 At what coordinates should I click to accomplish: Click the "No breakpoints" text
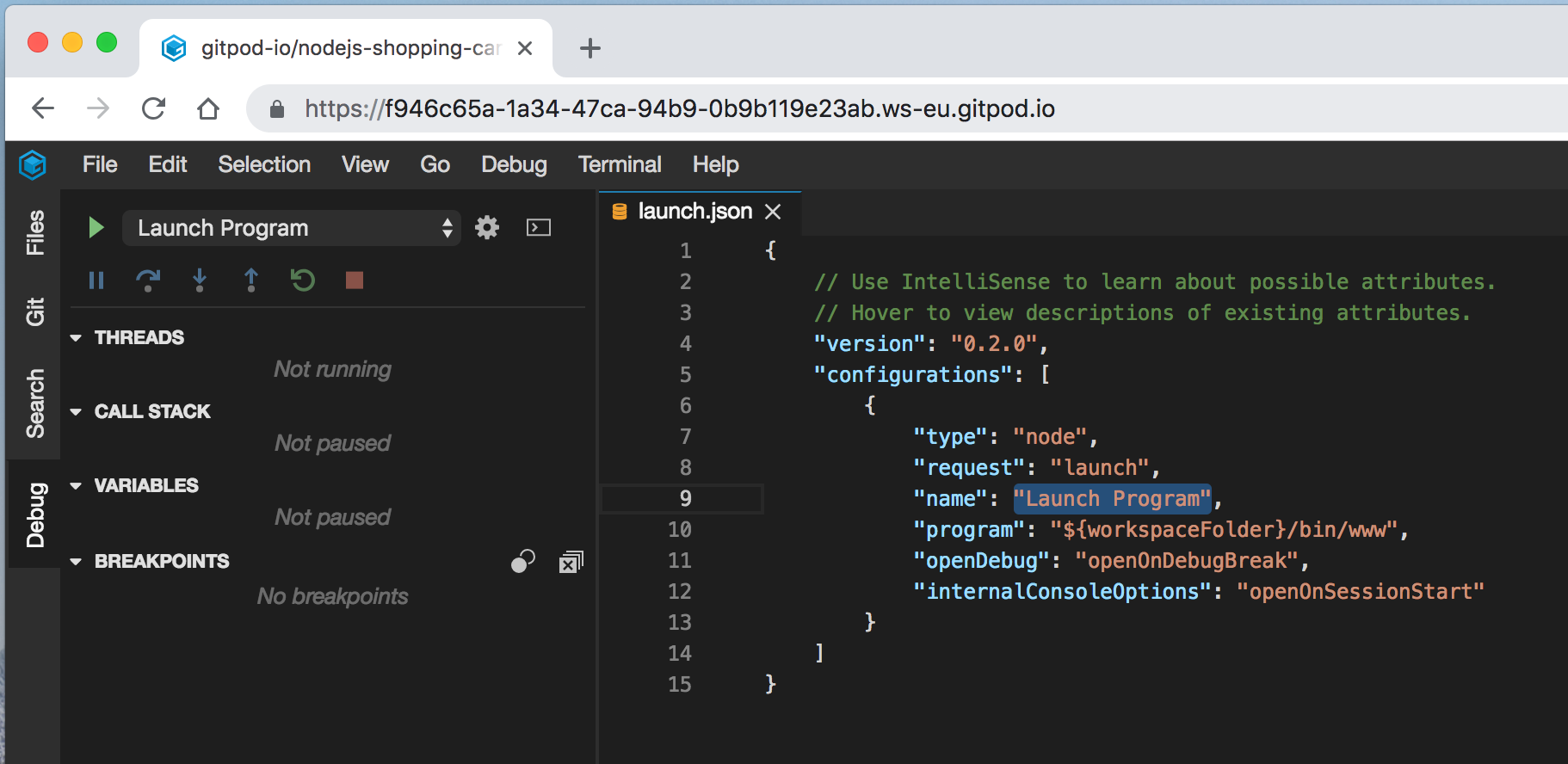click(x=332, y=596)
